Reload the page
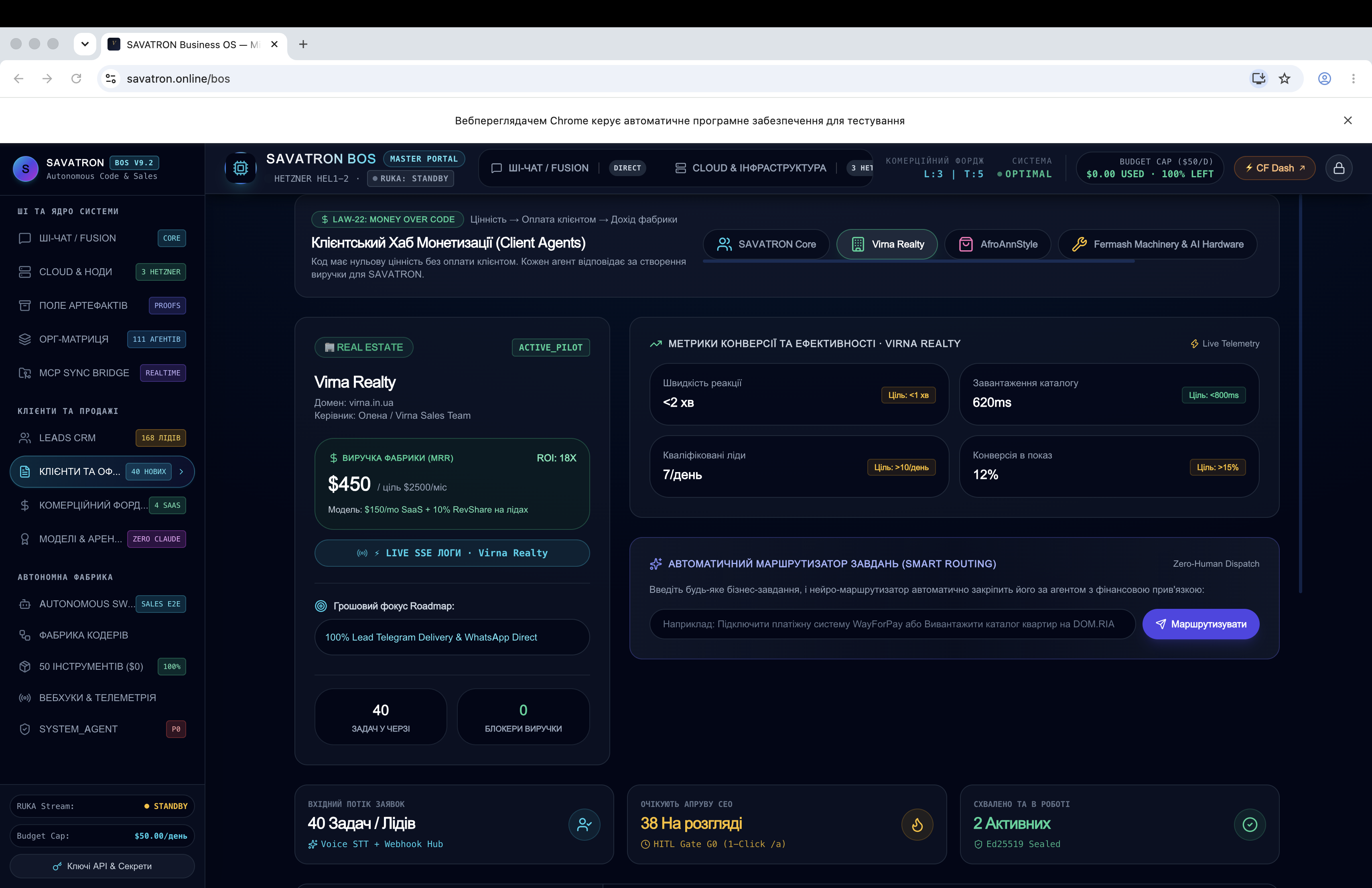Viewport: 1372px width, 888px height. click(x=76, y=78)
